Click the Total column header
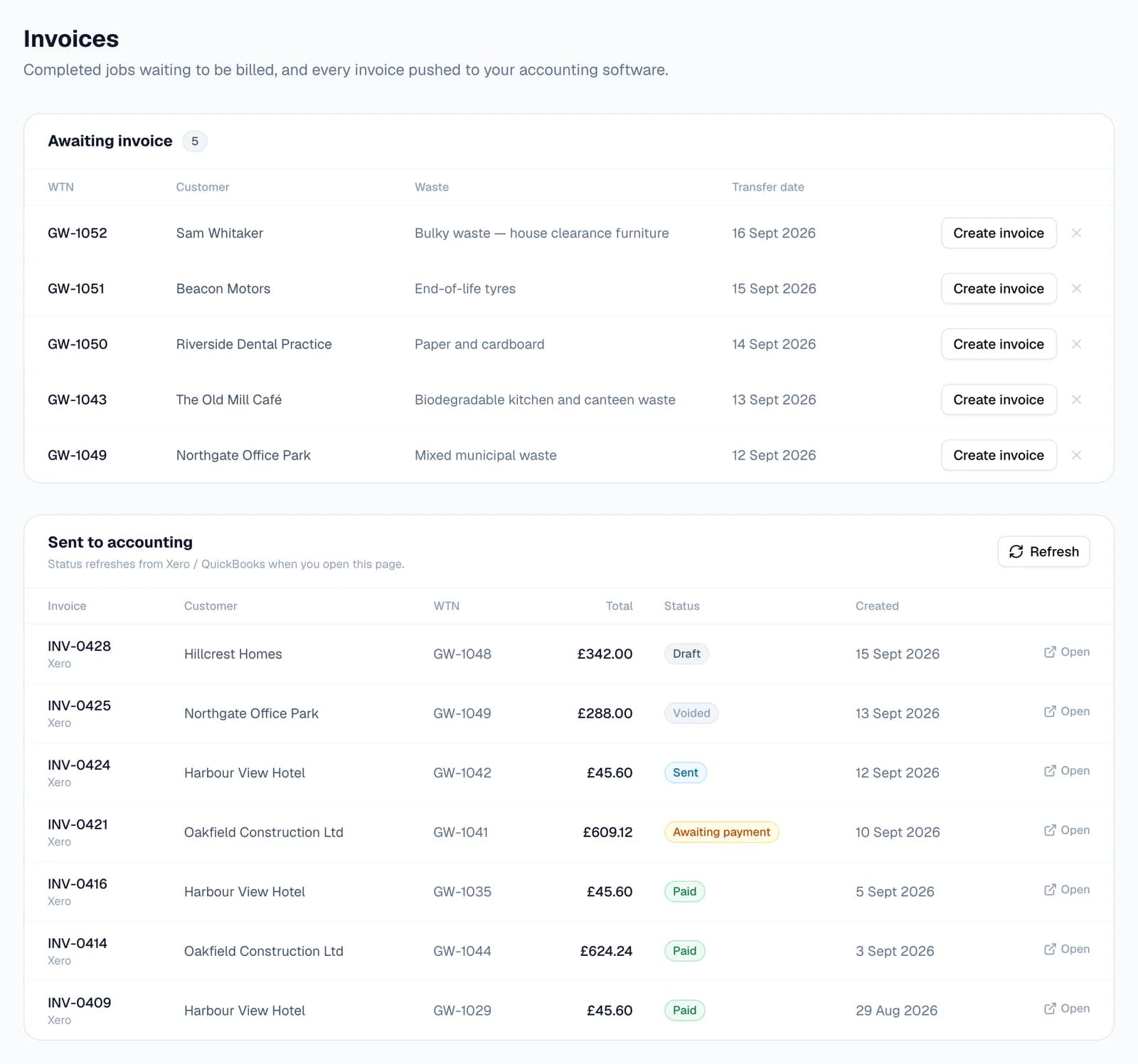Image resolution: width=1138 pixels, height=1064 pixels. [619, 606]
